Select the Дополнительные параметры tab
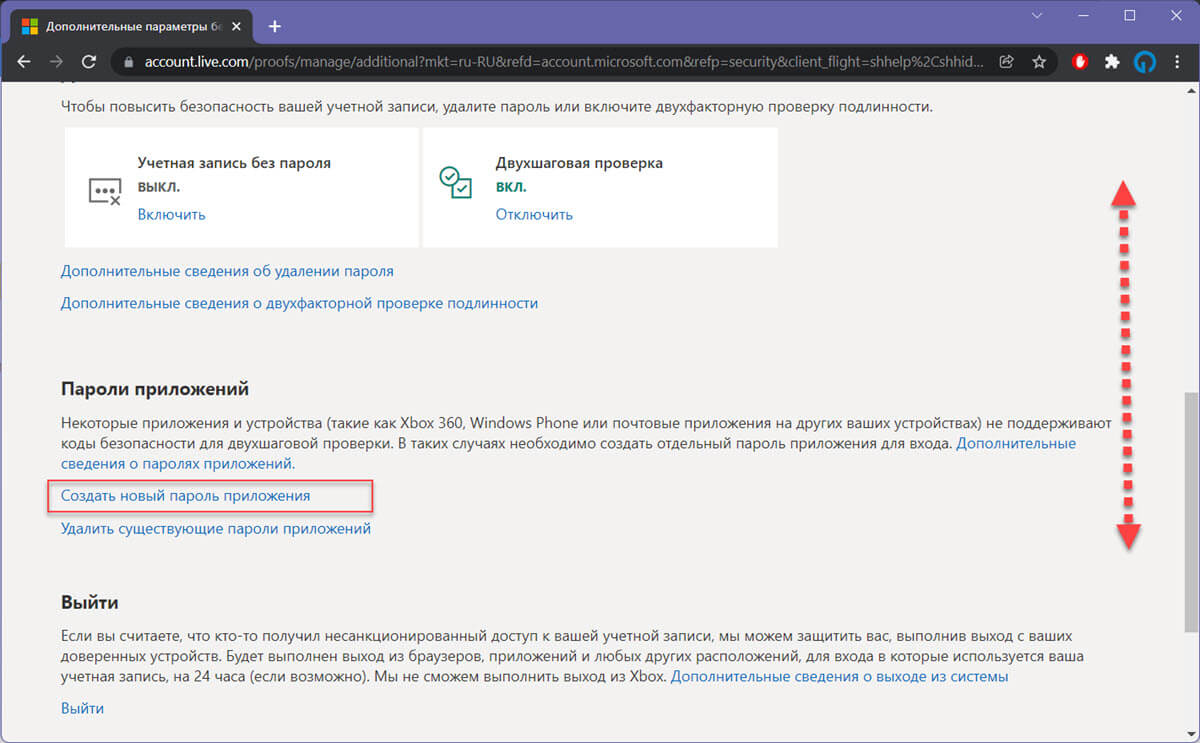 tap(128, 25)
